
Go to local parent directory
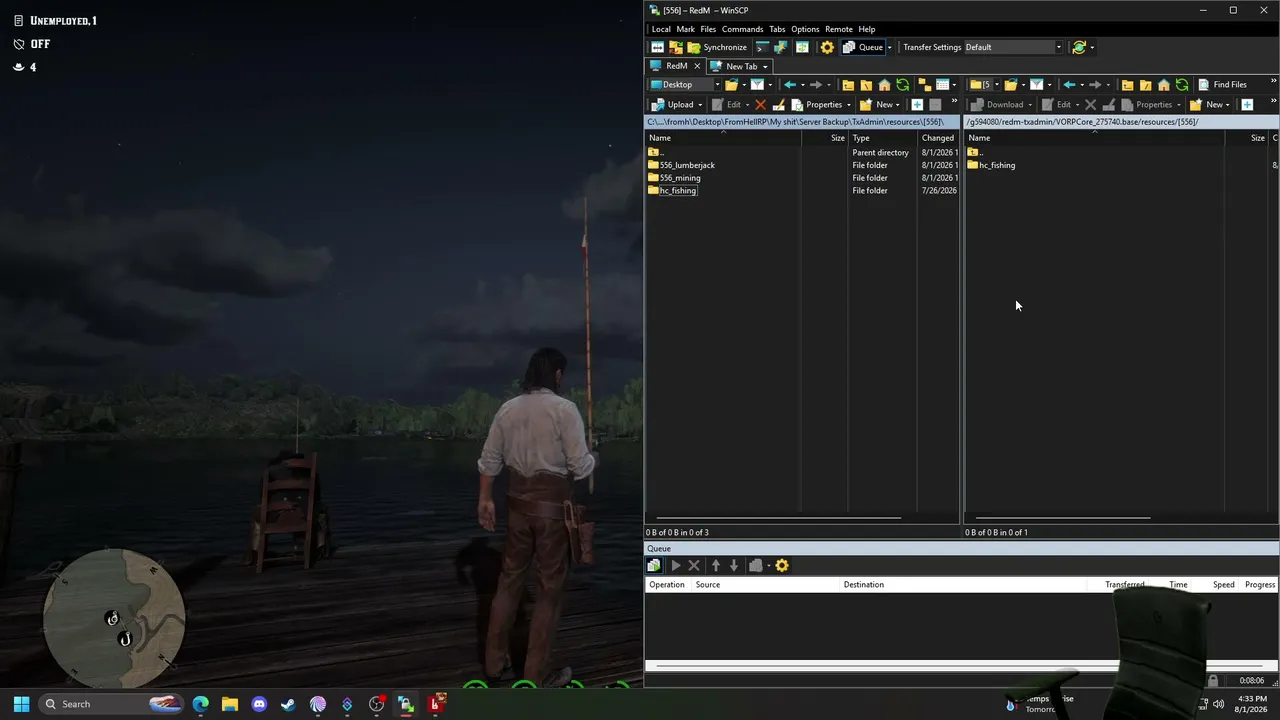[x=848, y=85]
